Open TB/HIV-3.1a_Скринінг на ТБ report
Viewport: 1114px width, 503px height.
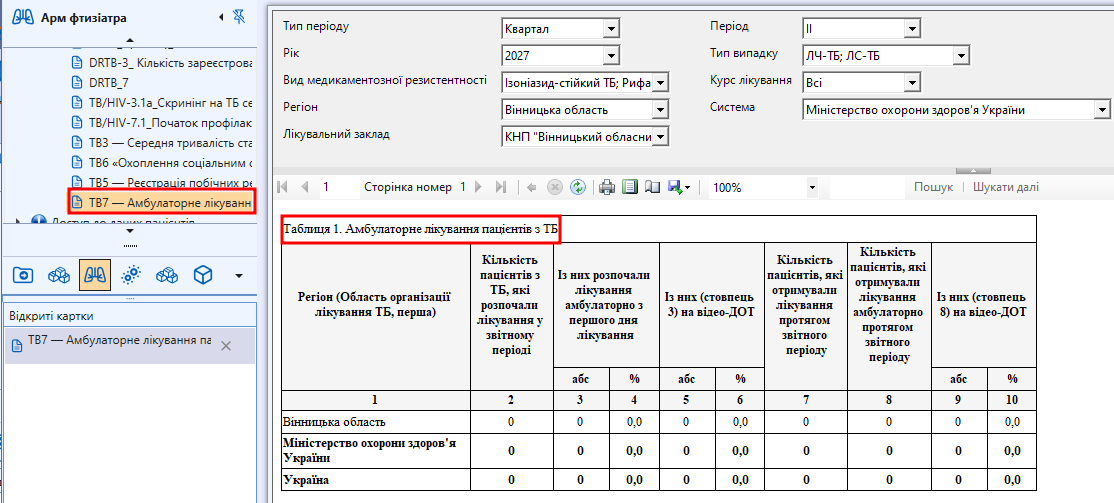tap(163, 103)
